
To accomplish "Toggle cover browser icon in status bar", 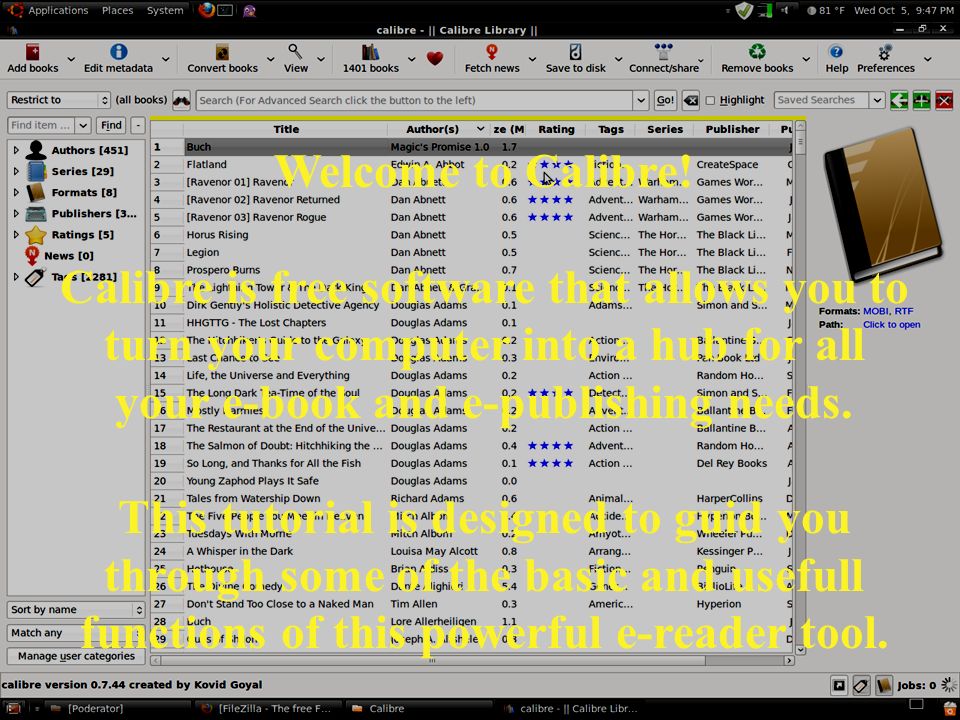I will [x=839, y=685].
